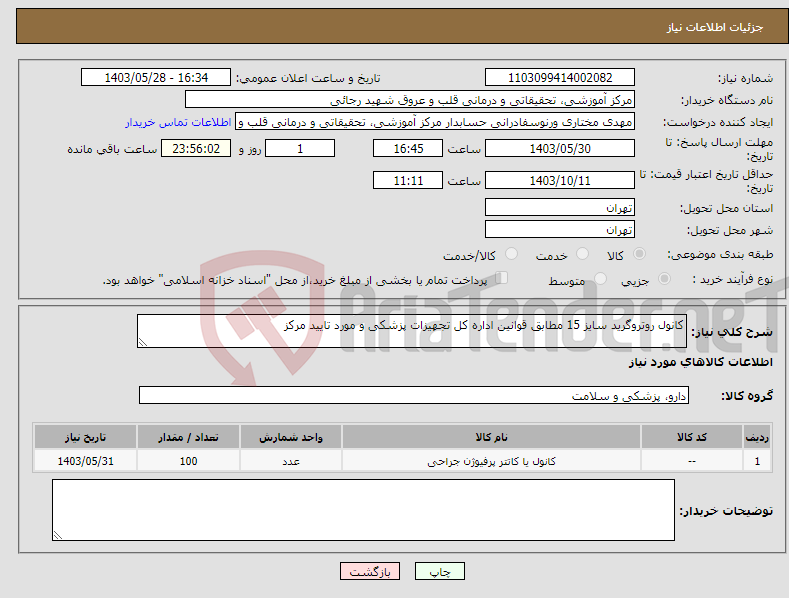The height and width of the screenshot is (598, 789).
Task: Open the اطلاعات تماس خریدار link
Action: tap(178, 122)
